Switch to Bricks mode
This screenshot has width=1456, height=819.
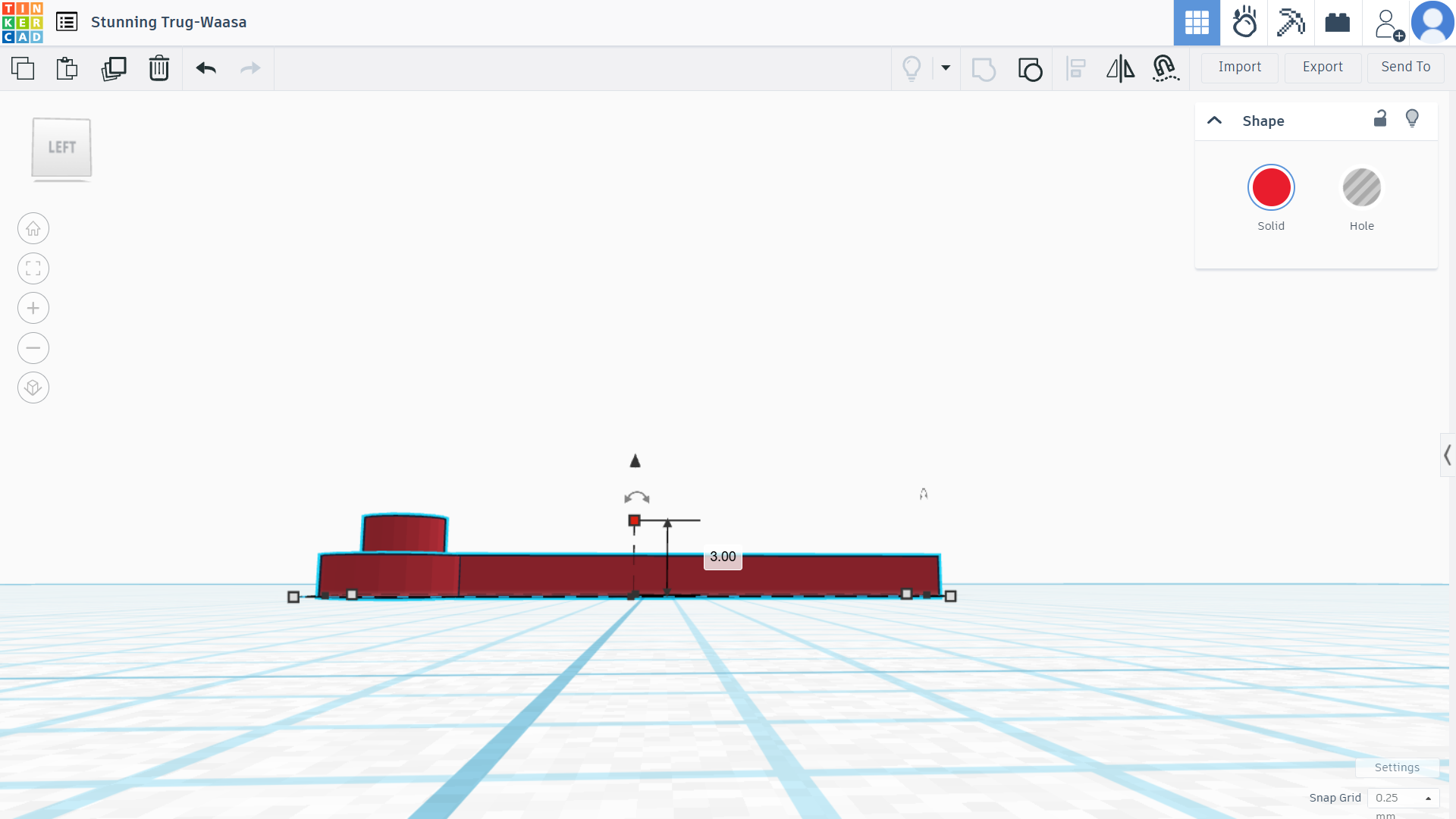[1338, 23]
